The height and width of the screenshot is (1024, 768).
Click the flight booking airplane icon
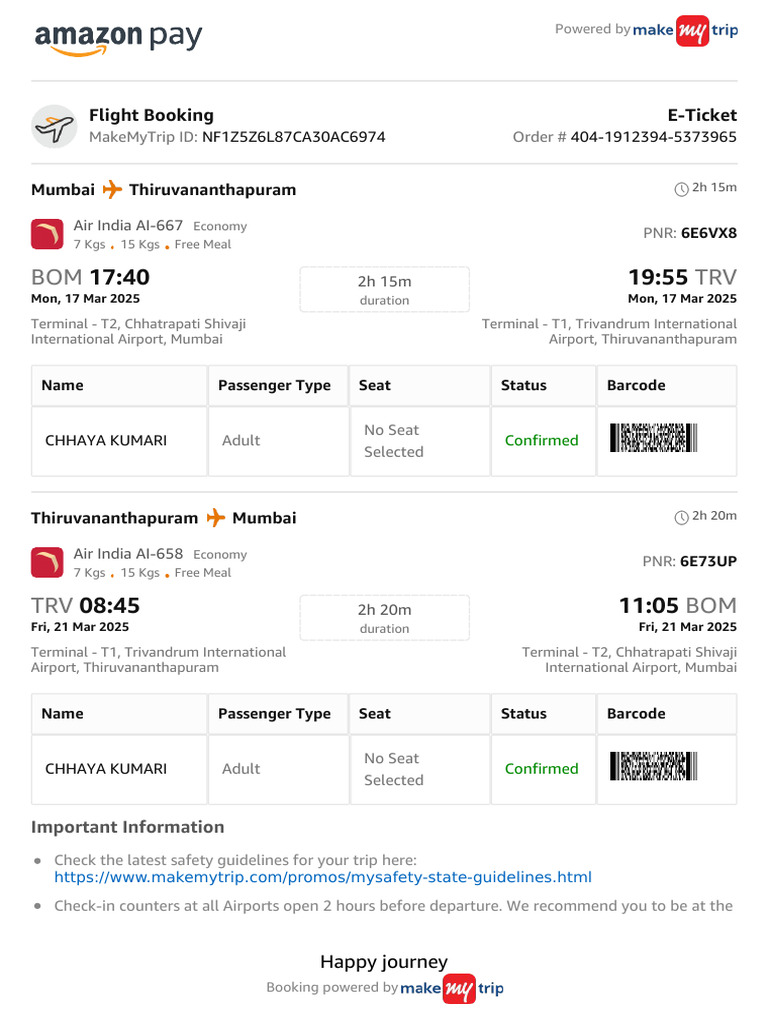(54, 127)
